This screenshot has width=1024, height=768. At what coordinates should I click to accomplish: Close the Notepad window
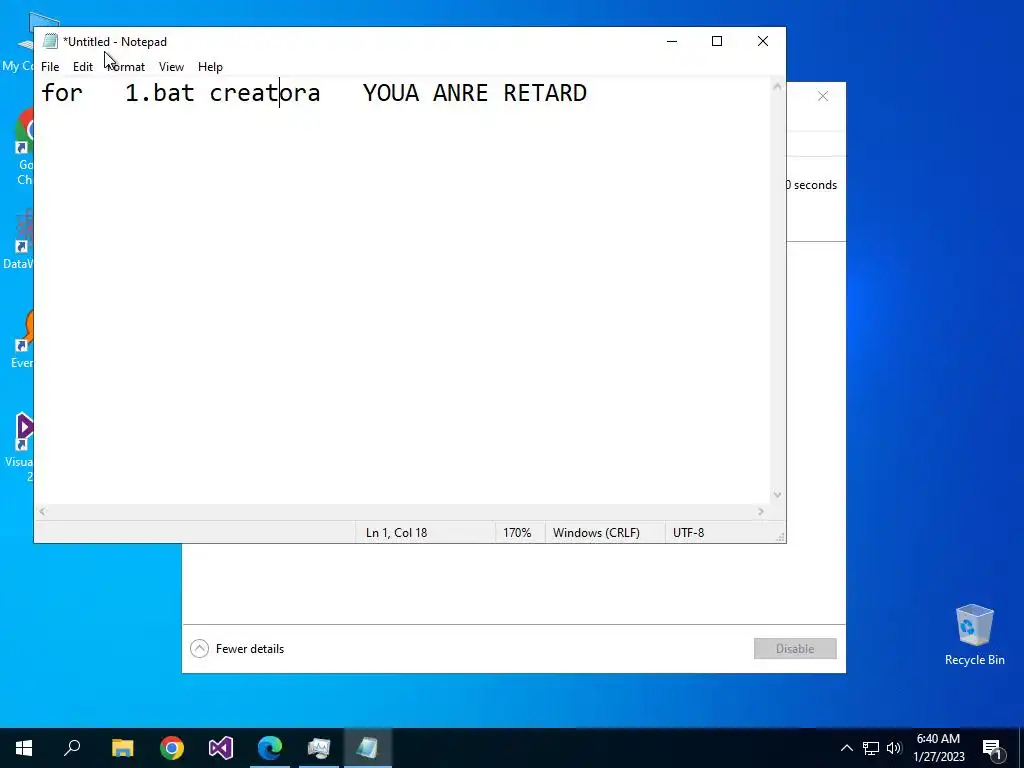click(x=762, y=41)
